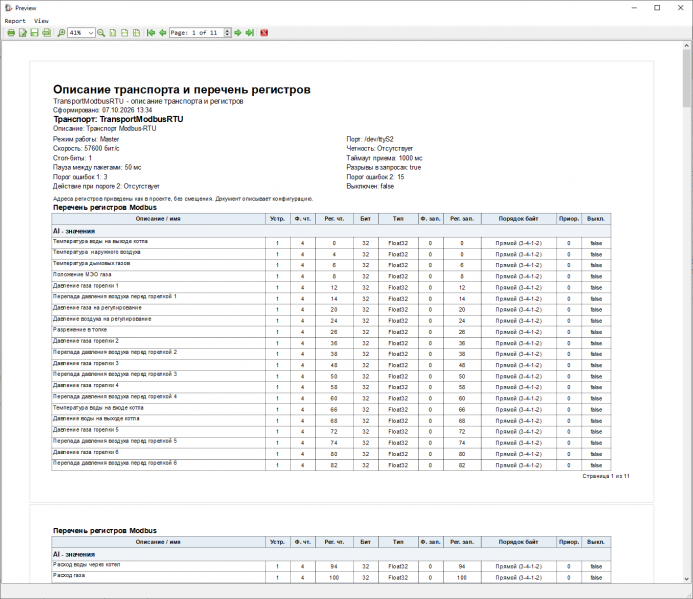Click the first page's 'AI - значения' group row
693x599 pixels.
[331, 231]
